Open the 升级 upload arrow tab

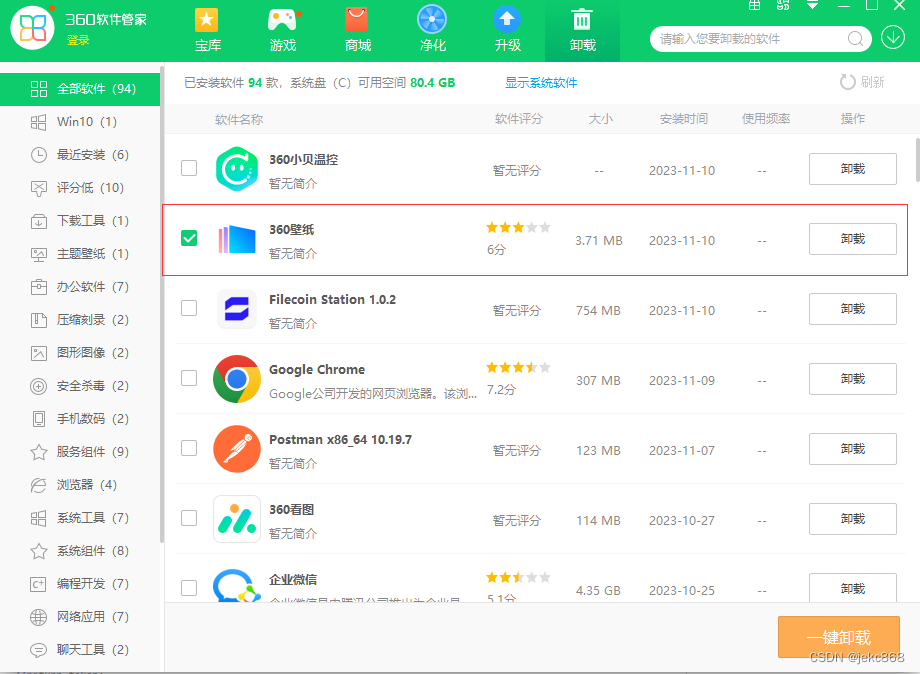pos(508,30)
